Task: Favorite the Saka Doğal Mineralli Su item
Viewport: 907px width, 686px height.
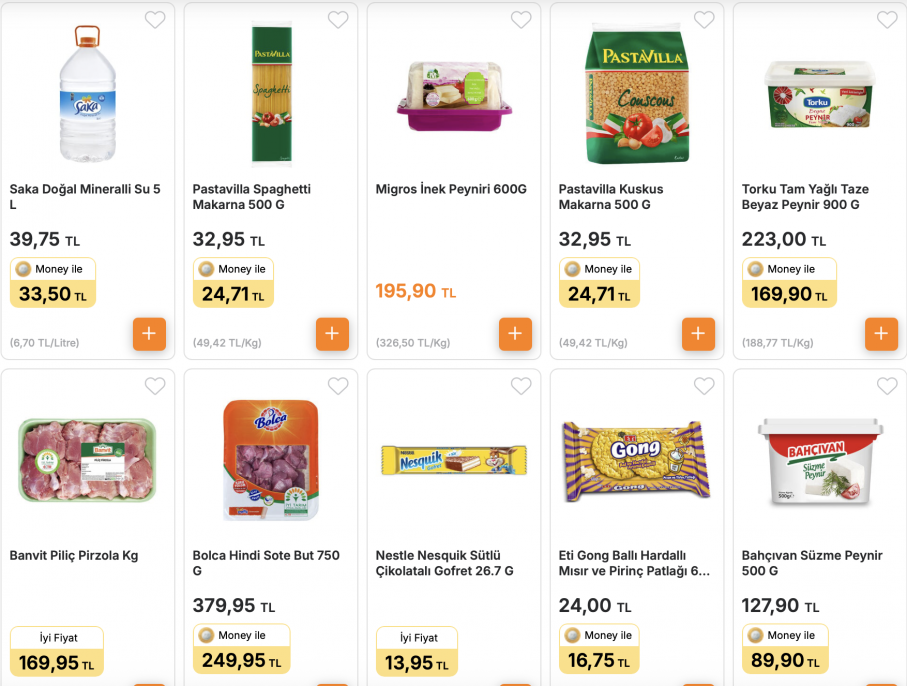Action: (x=155, y=20)
